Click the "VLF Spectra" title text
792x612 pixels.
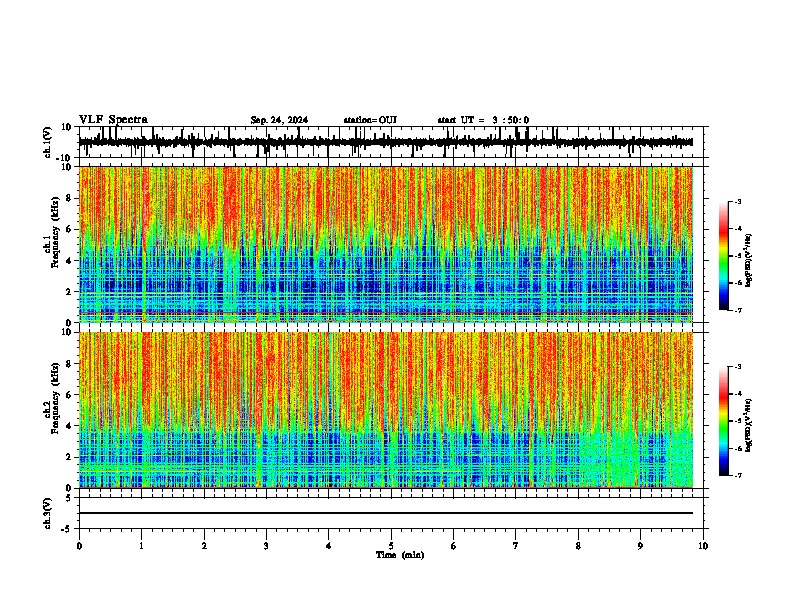coord(113,120)
